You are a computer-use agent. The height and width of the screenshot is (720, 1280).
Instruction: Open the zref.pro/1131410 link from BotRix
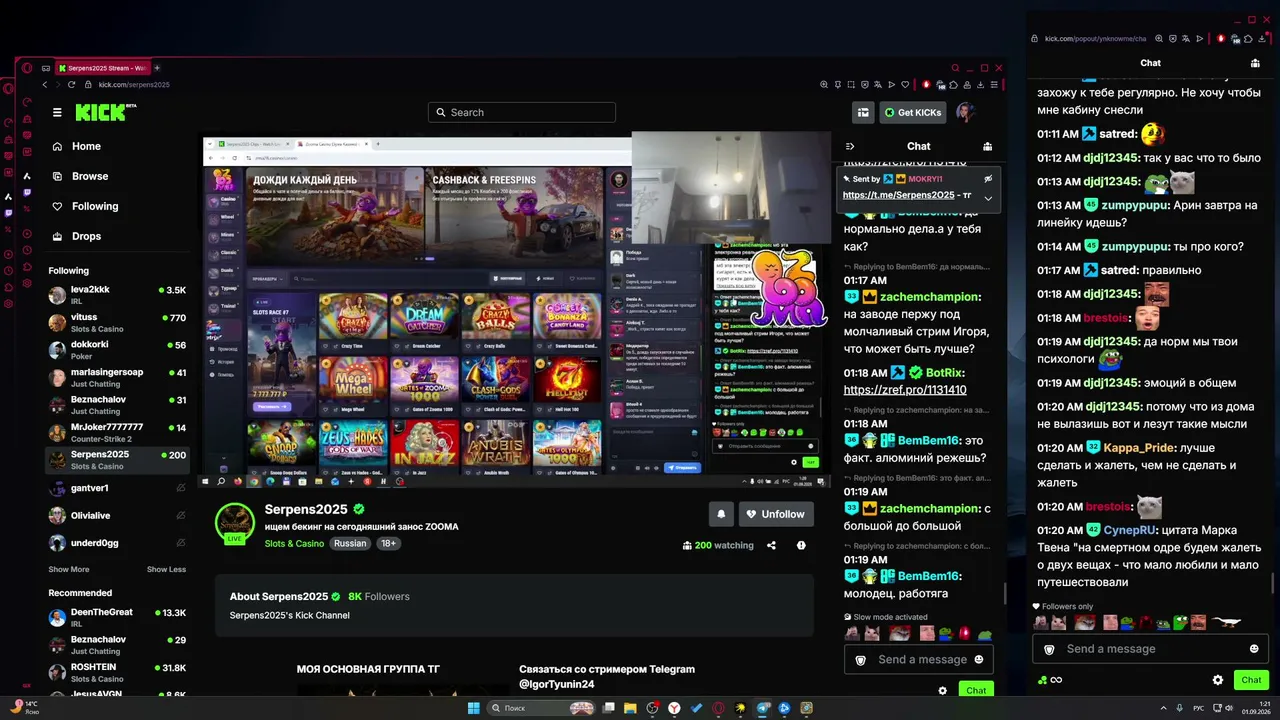[x=905, y=390]
